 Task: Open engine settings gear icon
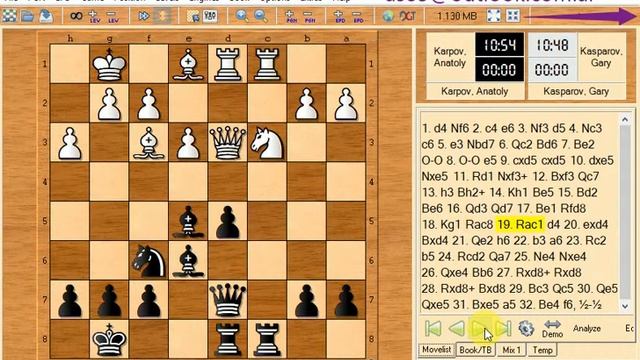pyautogui.click(x=526, y=328)
